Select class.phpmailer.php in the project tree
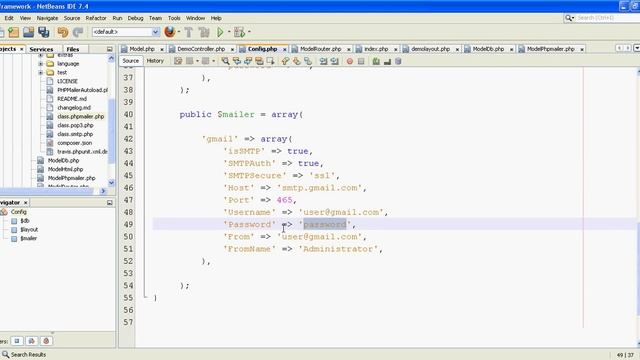This screenshot has height=360, width=640. click(x=80, y=117)
